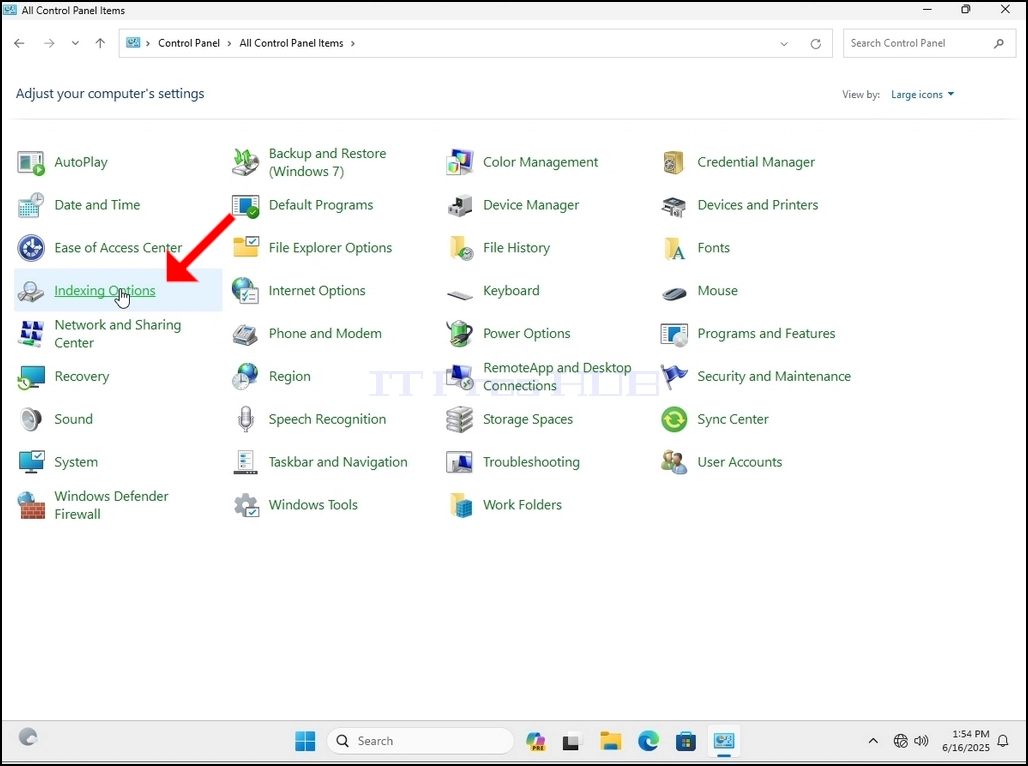The width and height of the screenshot is (1028, 766).
Task: Go forward with the forward arrow
Action: click(49, 43)
